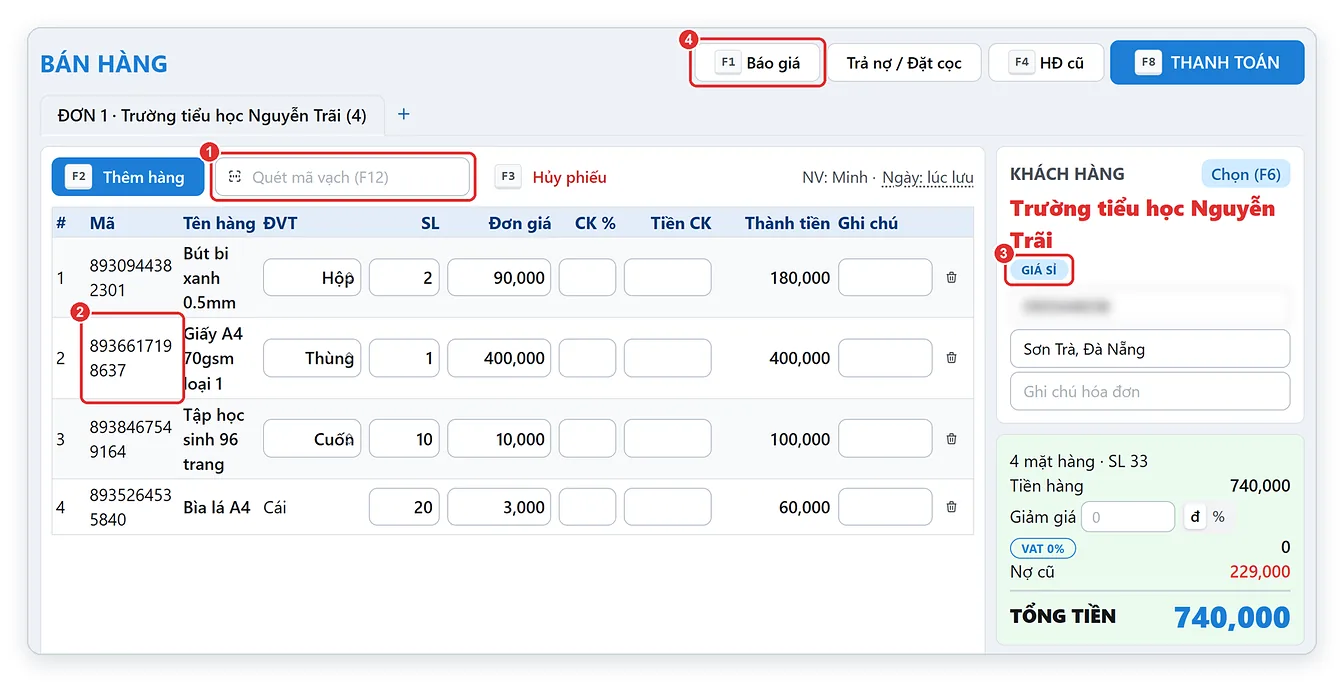
Task: Remove the Giấy A4 70gsm row via trash icon
Action: point(951,358)
